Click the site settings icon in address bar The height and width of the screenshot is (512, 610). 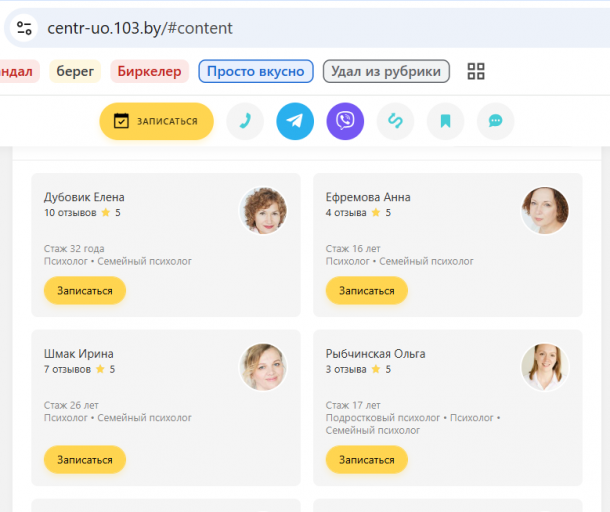pyautogui.click(x=24, y=28)
